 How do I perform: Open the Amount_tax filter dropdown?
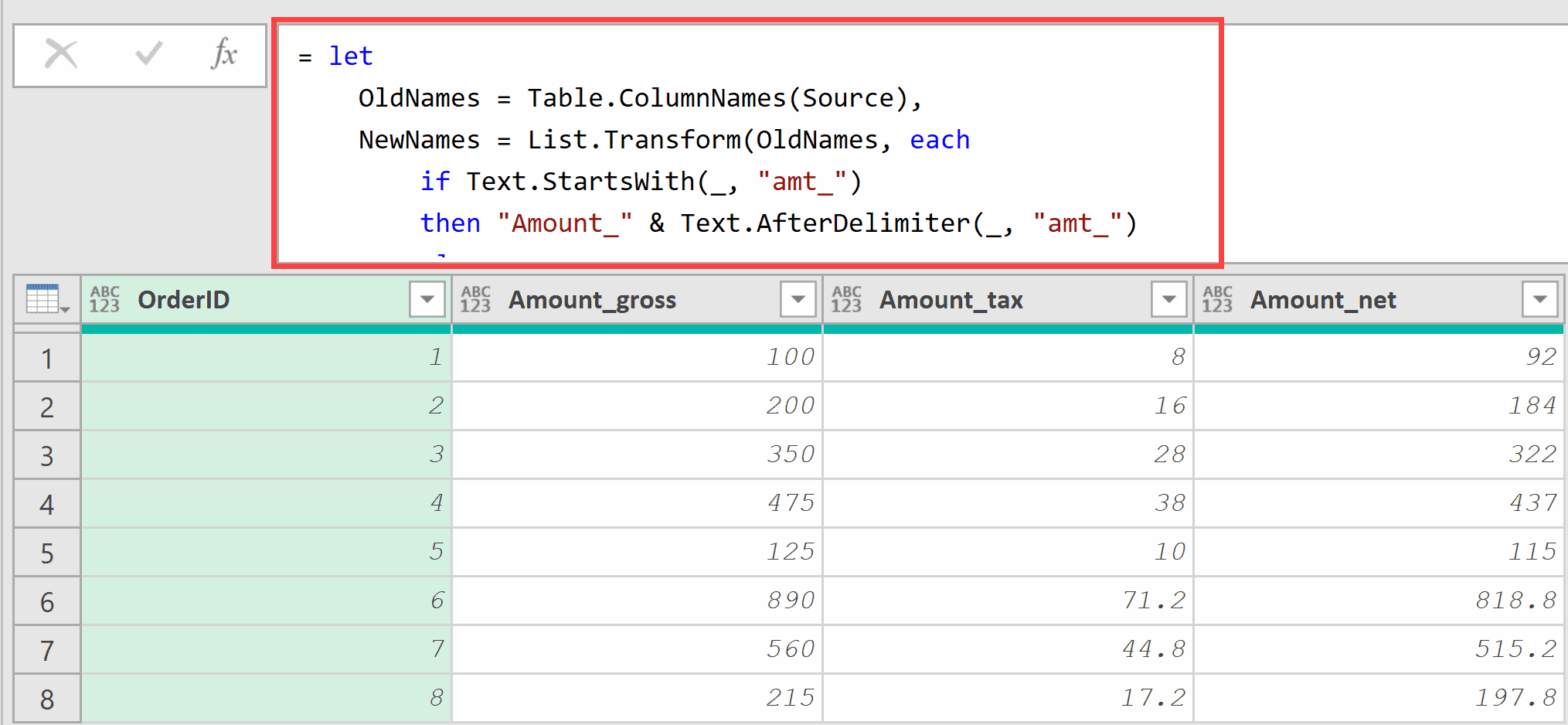coord(1168,300)
